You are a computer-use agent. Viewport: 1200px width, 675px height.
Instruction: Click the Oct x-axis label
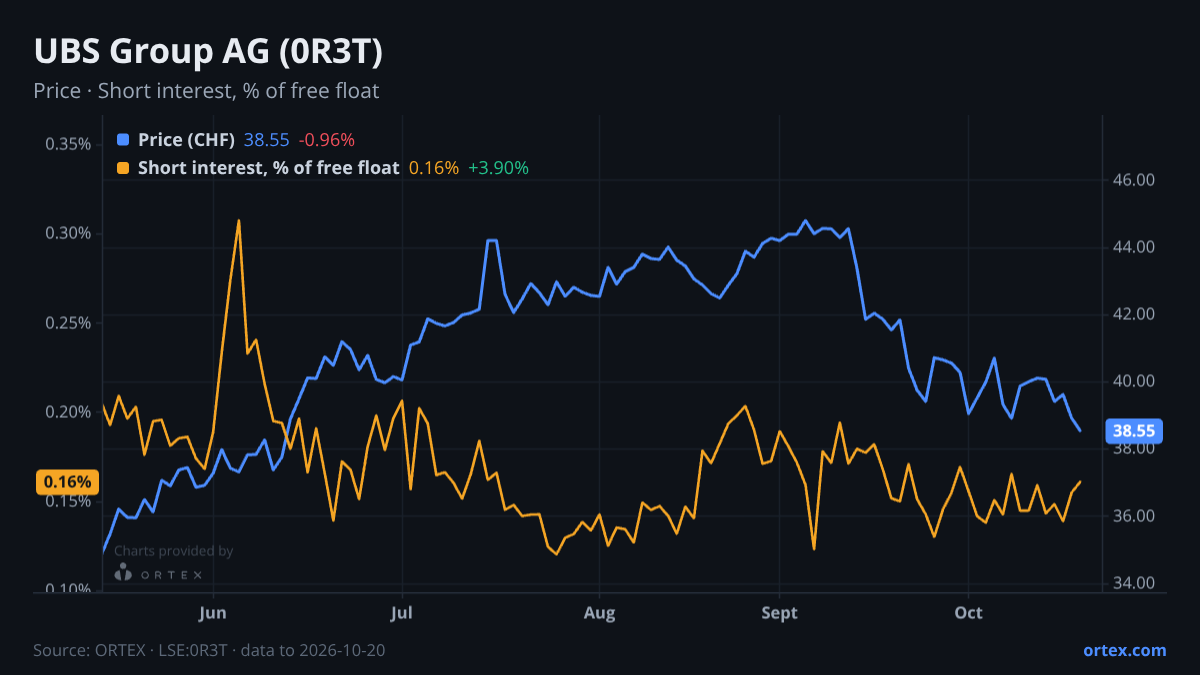click(968, 612)
